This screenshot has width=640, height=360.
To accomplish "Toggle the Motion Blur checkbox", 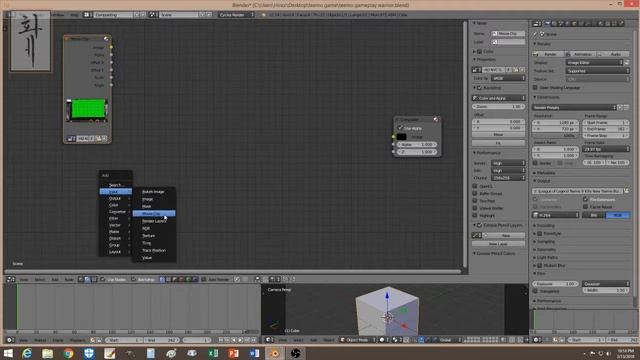I will [540, 265].
